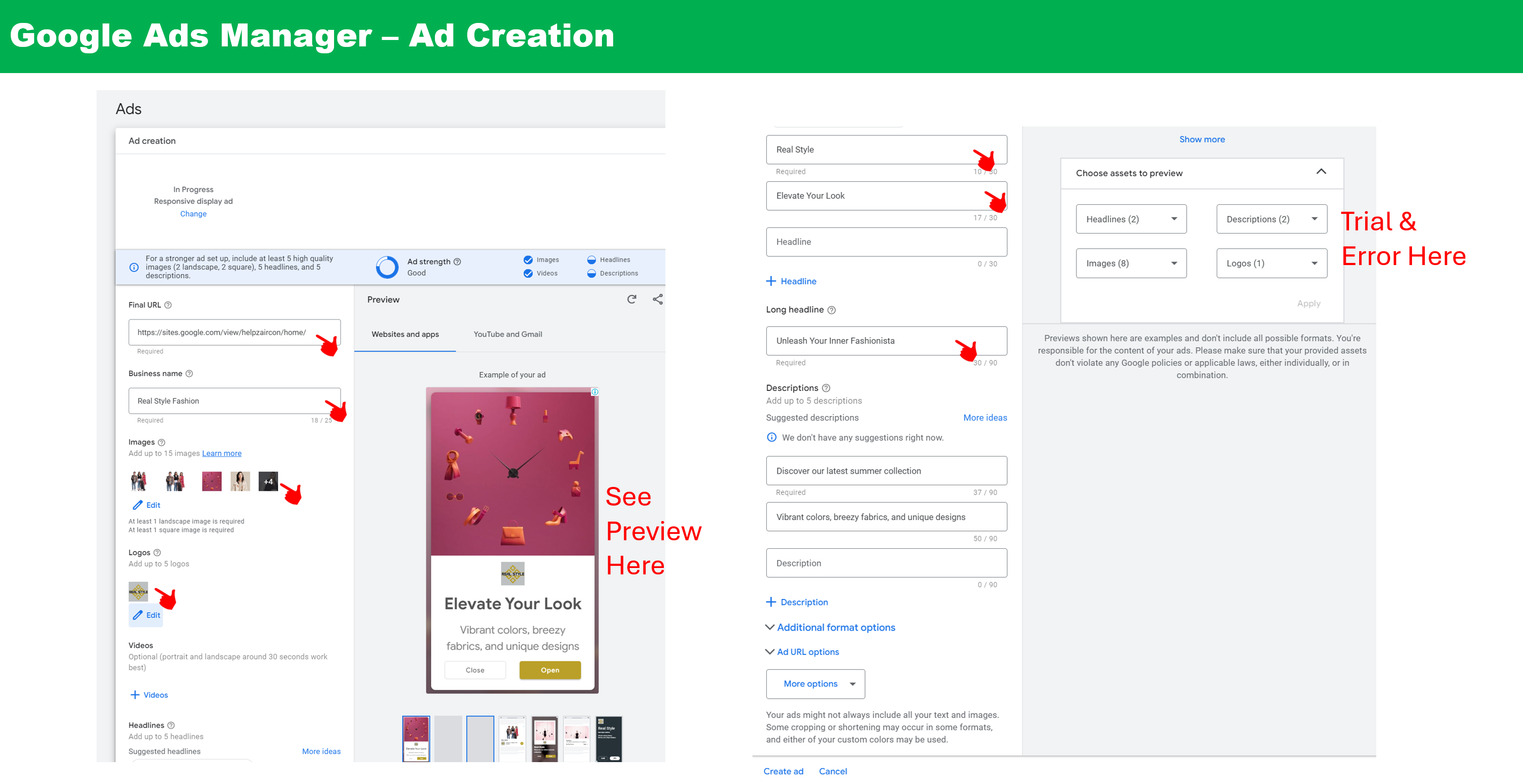Click Ad strength help icon
Viewport: 1523px width, 784px height.
pyautogui.click(x=457, y=262)
